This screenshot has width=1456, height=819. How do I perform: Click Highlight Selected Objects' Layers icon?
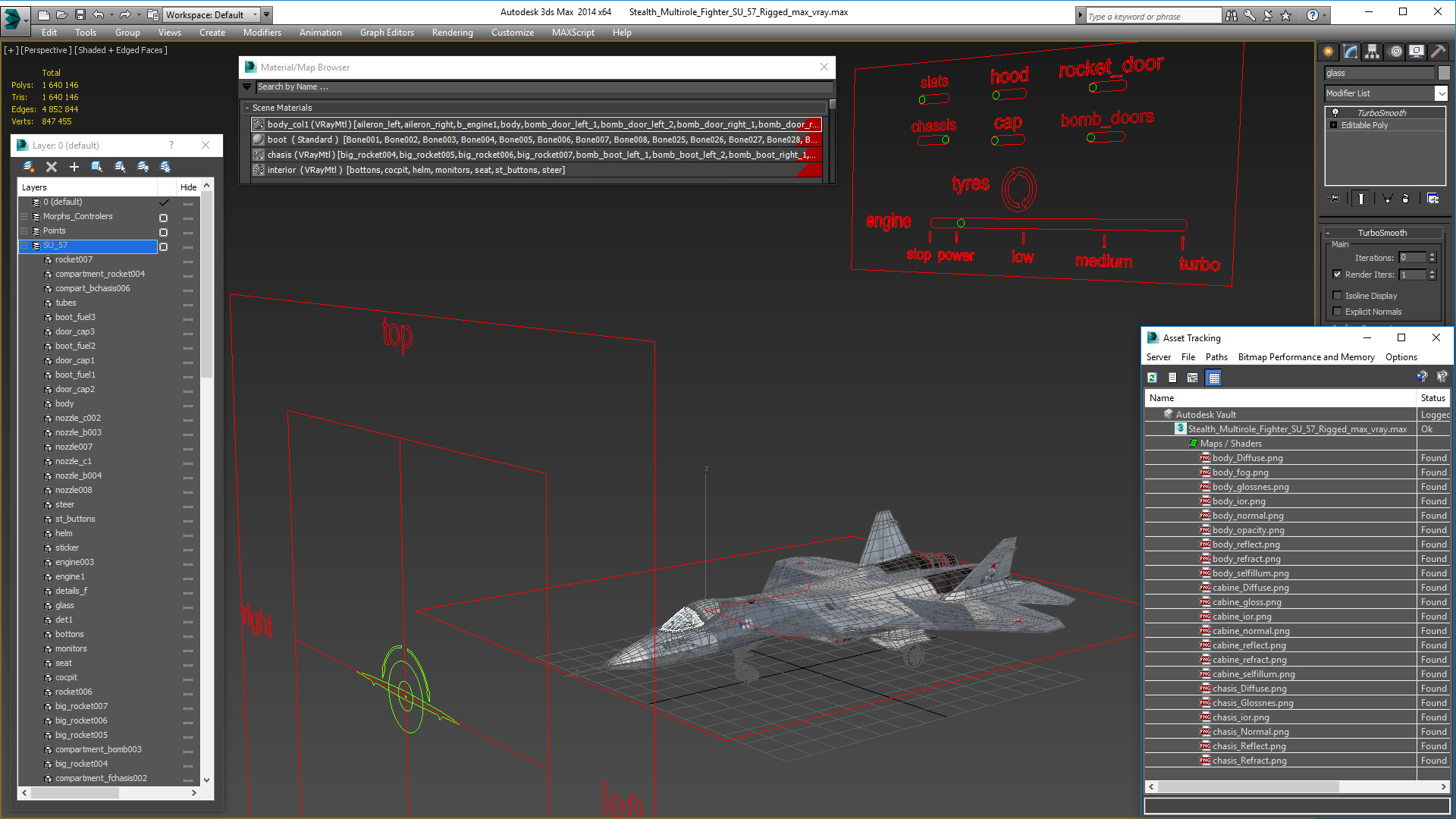120,167
